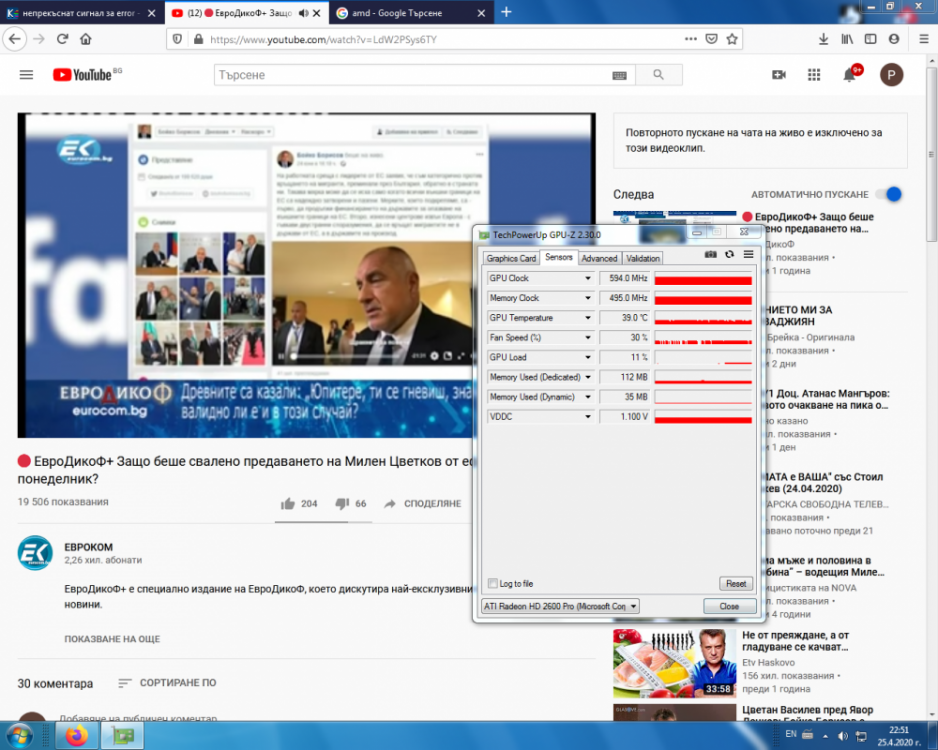Open Firefox downloads icon
Viewport: 938px width, 750px height.
(x=823, y=39)
